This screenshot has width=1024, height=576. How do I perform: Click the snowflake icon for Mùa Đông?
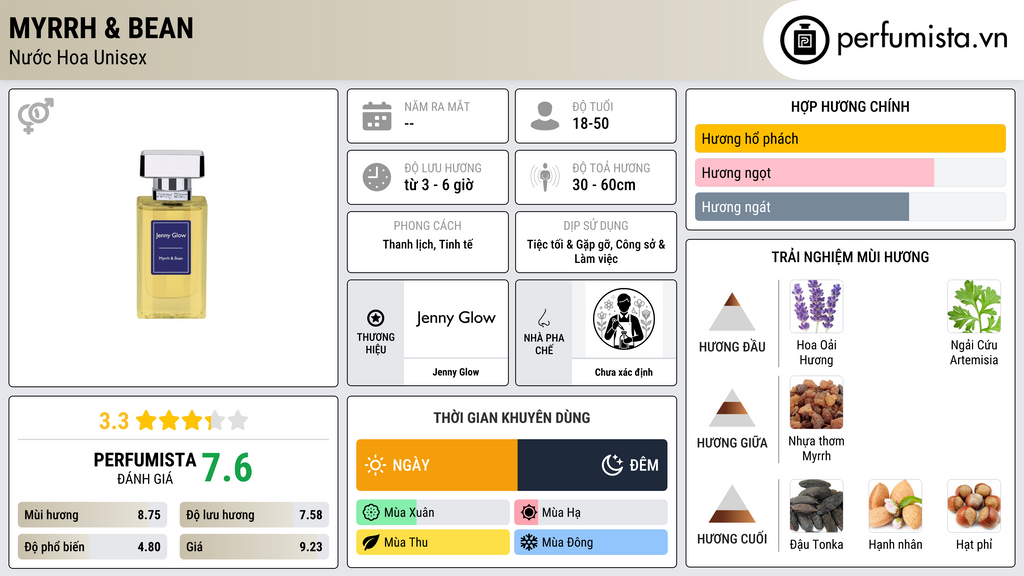[x=529, y=543]
